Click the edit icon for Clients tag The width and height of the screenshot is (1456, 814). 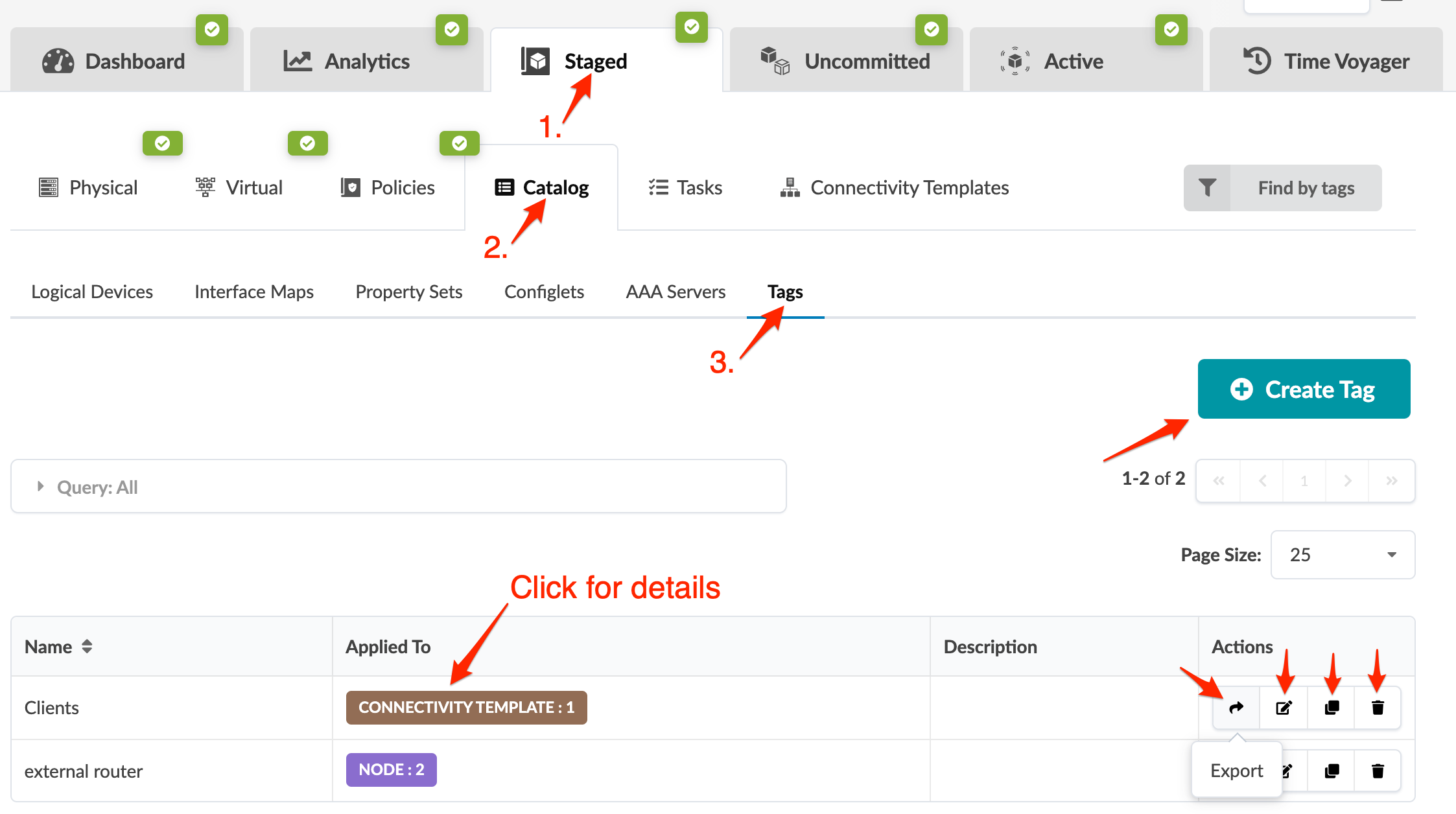(1284, 708)
